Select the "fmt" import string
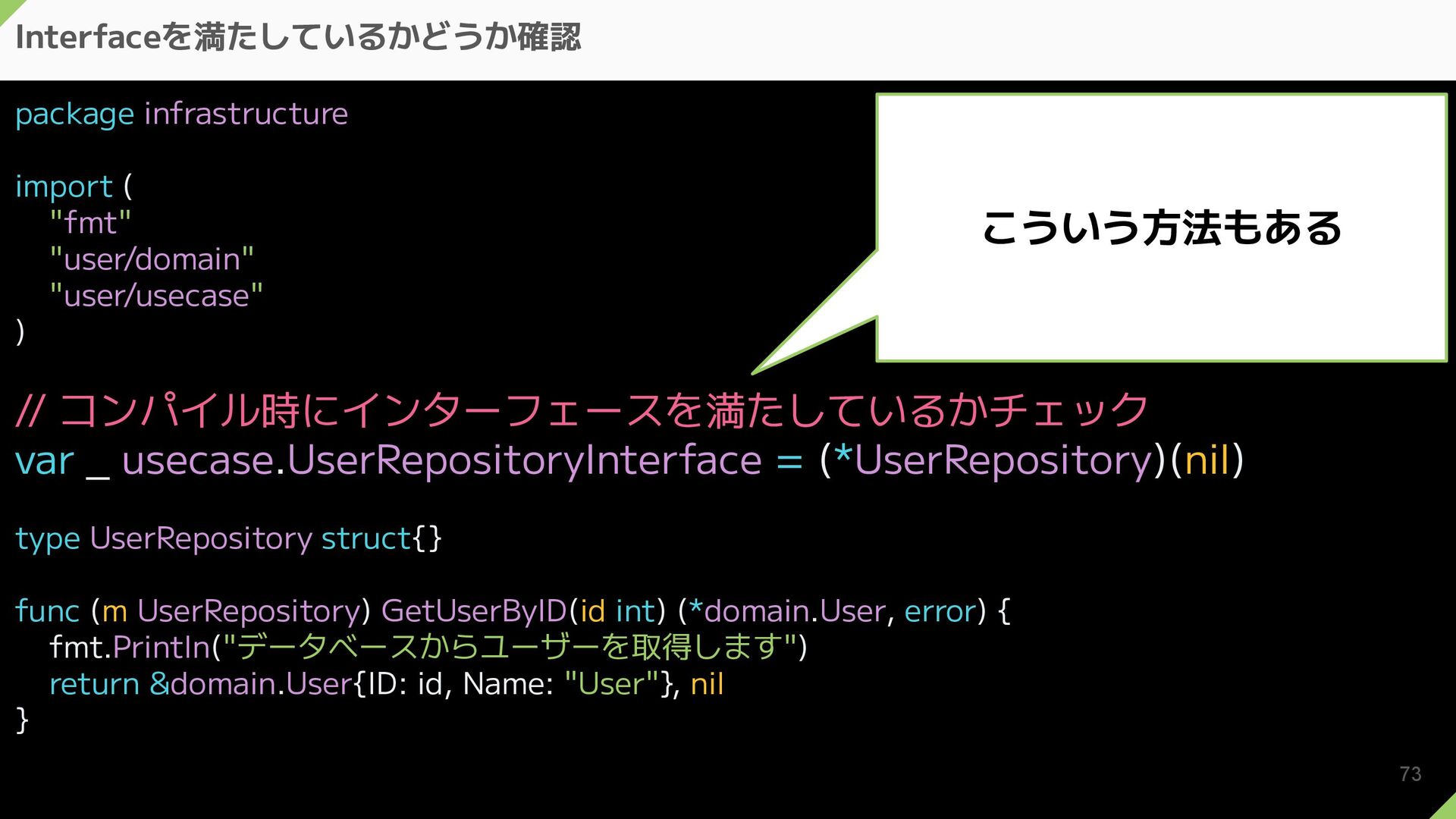 (90, 223)
